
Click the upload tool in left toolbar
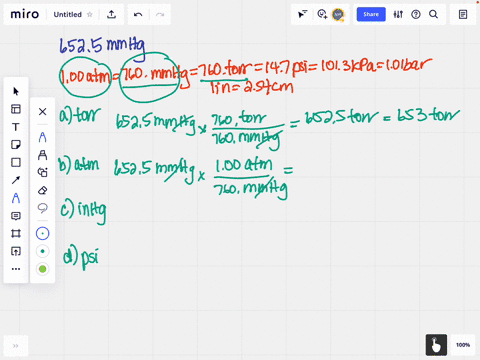coord(16,251)
